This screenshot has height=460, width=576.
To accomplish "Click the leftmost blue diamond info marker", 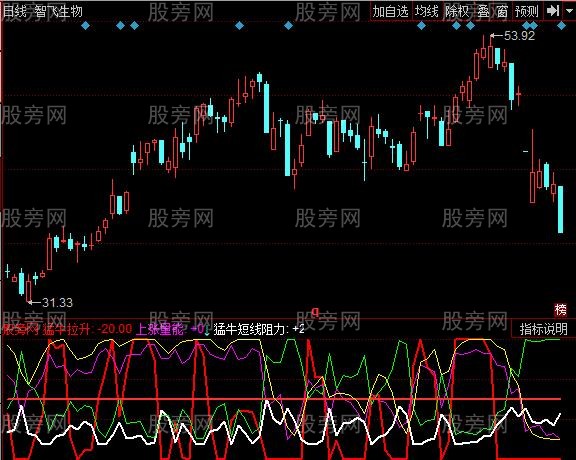I will 85,25.
